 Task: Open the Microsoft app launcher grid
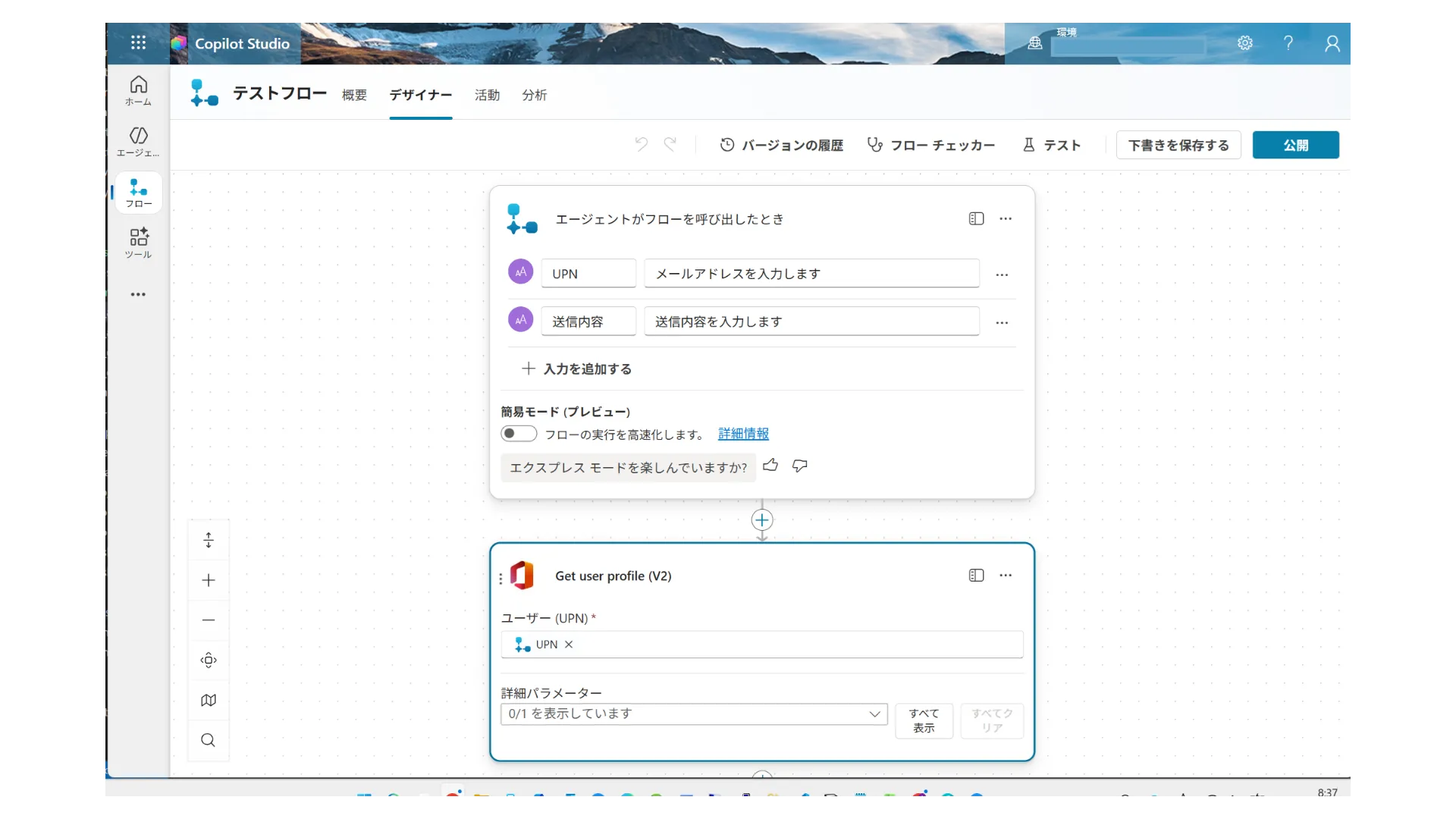pyautogui.click(x=138, y=42)
